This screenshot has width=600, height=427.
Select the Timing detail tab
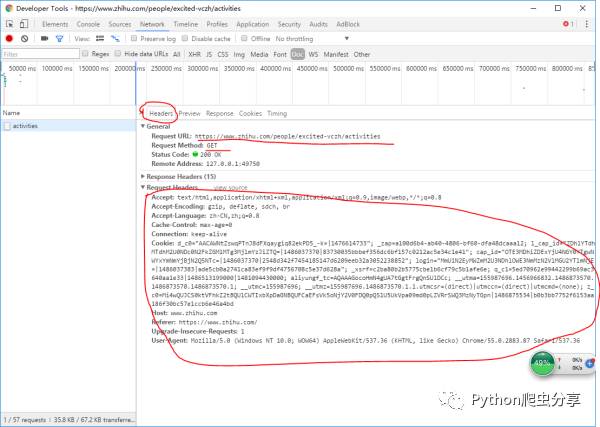[x=277, y=113]
